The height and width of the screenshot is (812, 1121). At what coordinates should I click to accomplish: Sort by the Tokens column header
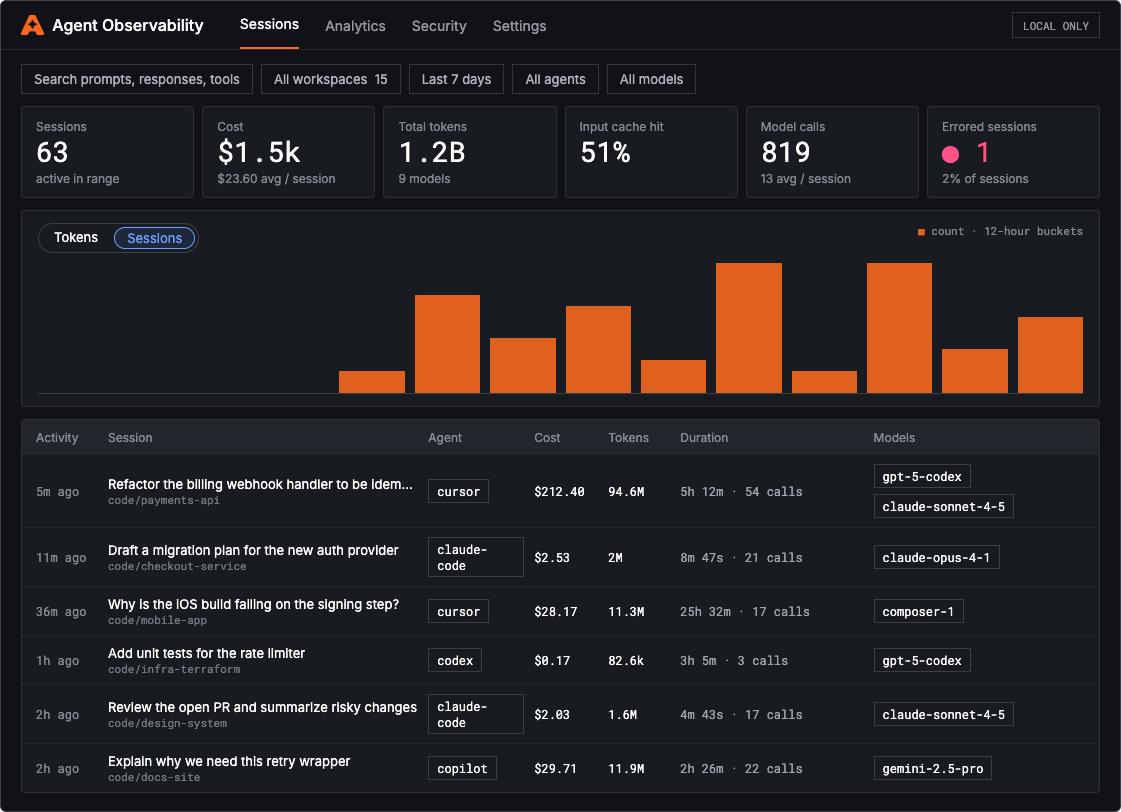(628, 437)
